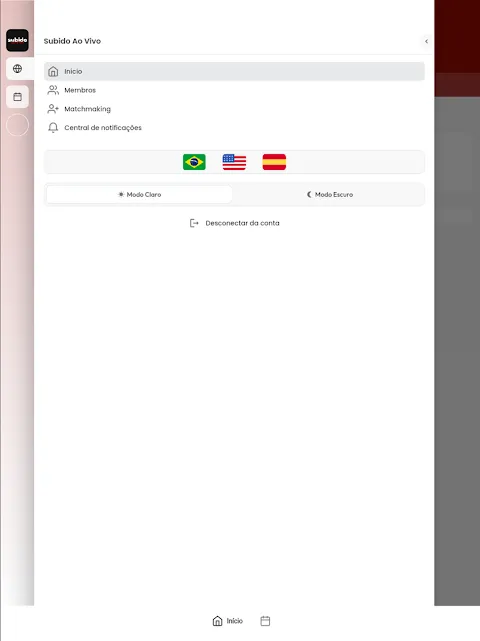Select the Brazil flag language
The image size is (480, 641).
[x=194, y=162]
